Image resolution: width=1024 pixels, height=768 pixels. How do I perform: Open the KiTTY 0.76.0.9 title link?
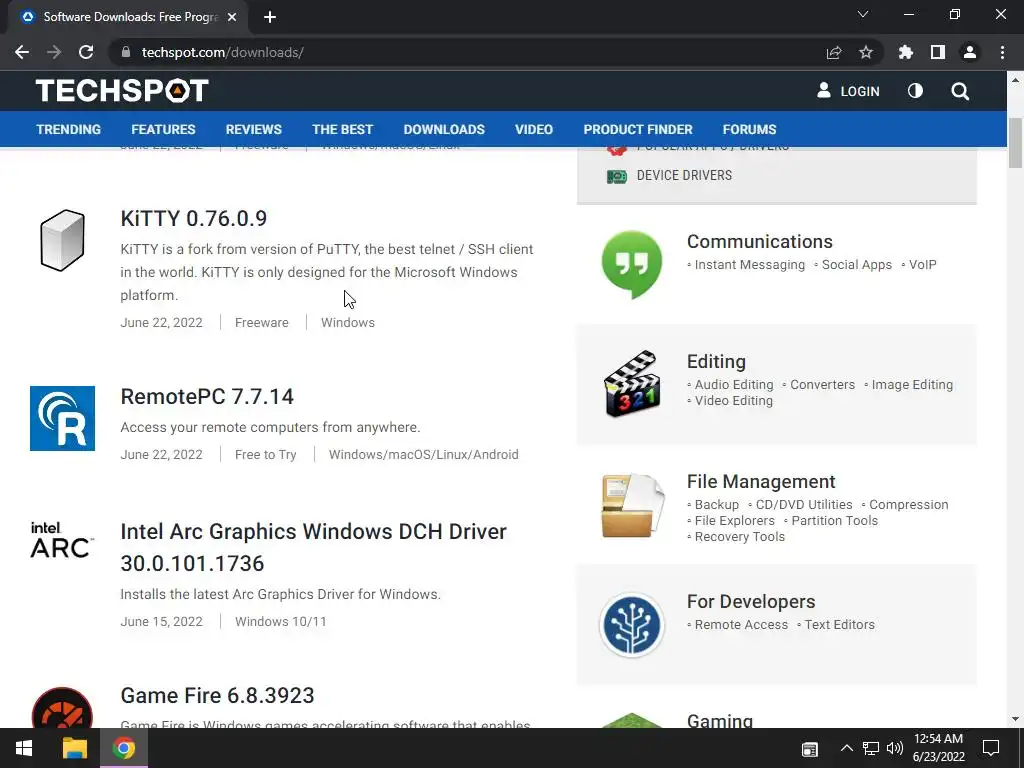pos(193,218)
